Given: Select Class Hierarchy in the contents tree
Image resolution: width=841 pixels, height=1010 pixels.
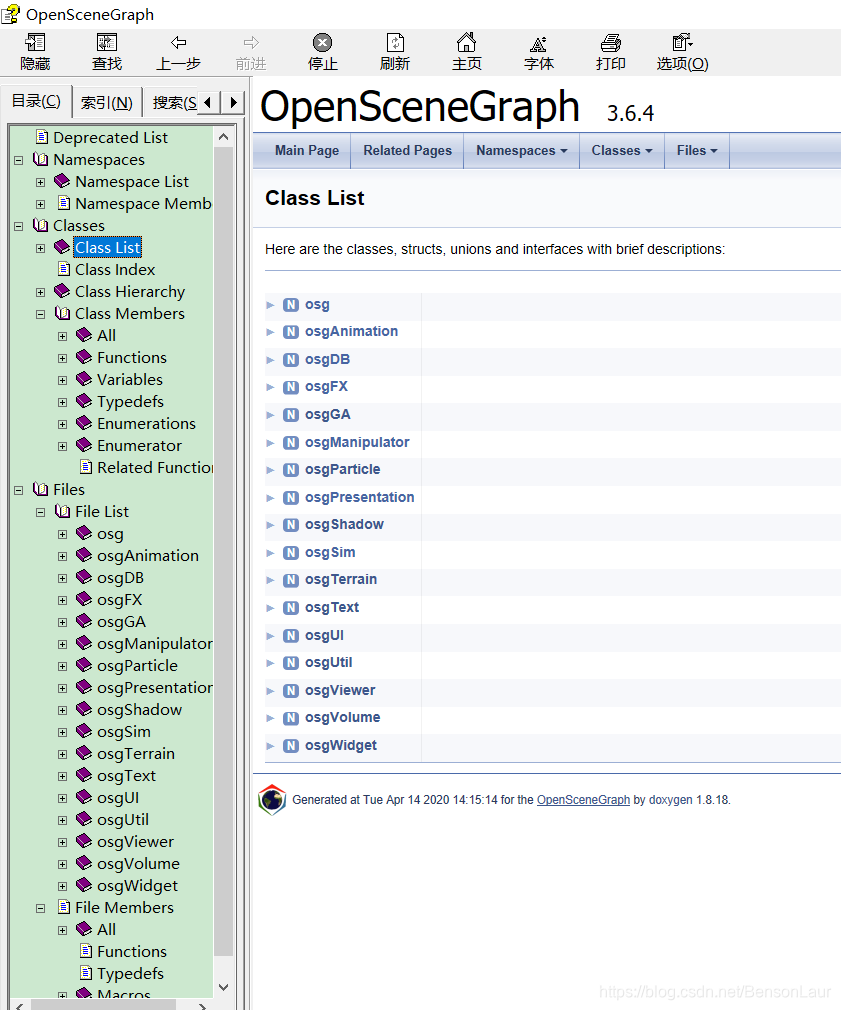Looking at the screenshot, I should [130, 291].
